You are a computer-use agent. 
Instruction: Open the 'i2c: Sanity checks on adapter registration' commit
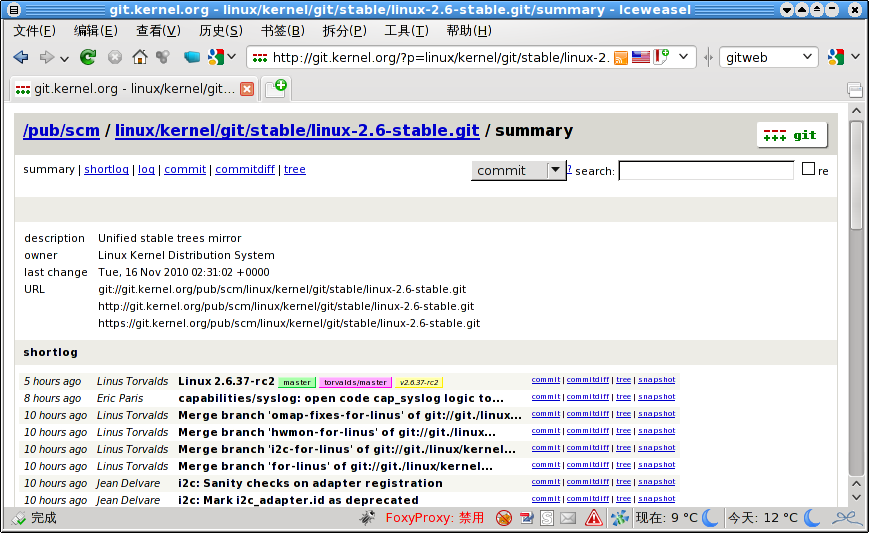pos(310,483)
